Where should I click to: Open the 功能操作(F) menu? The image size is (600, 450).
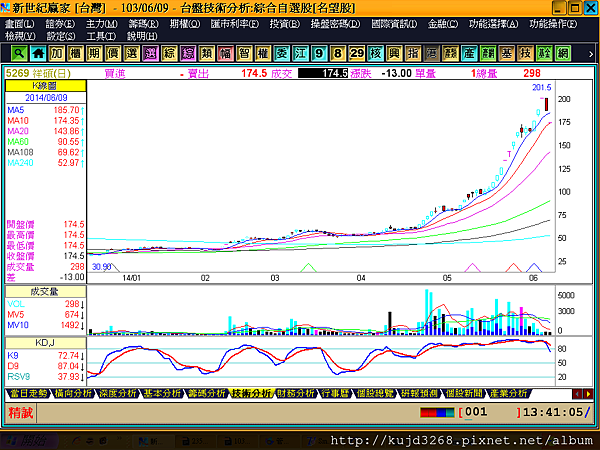pos(553,24)
